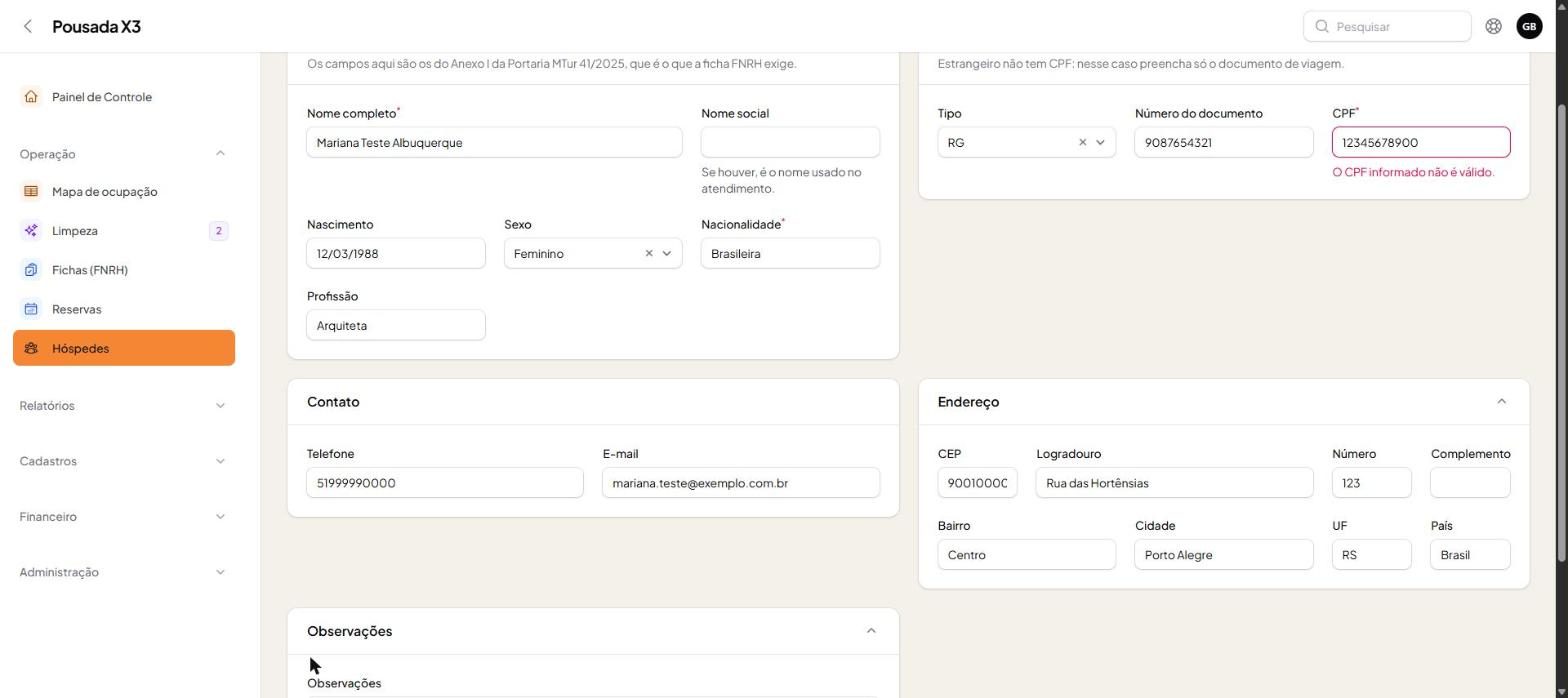The width and height of the screenshot is (1568, 698).
Task: Click the search magnifier icon
Action: (x=1322, y=27)
